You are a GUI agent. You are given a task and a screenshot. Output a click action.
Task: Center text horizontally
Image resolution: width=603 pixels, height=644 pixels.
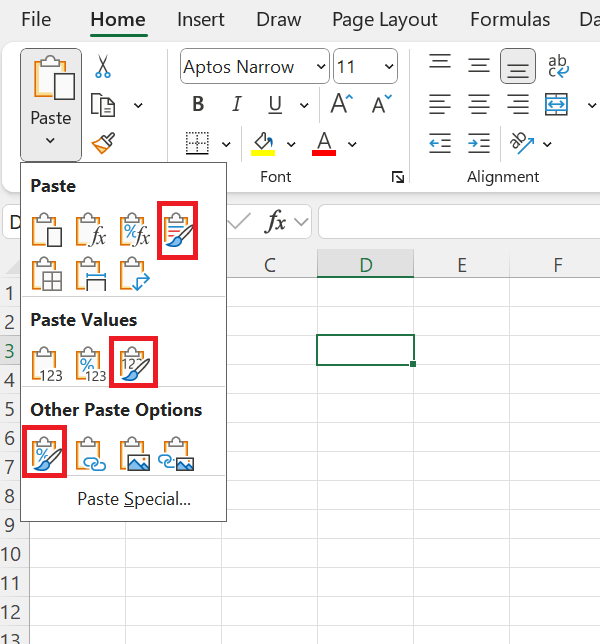coord(479,104)
